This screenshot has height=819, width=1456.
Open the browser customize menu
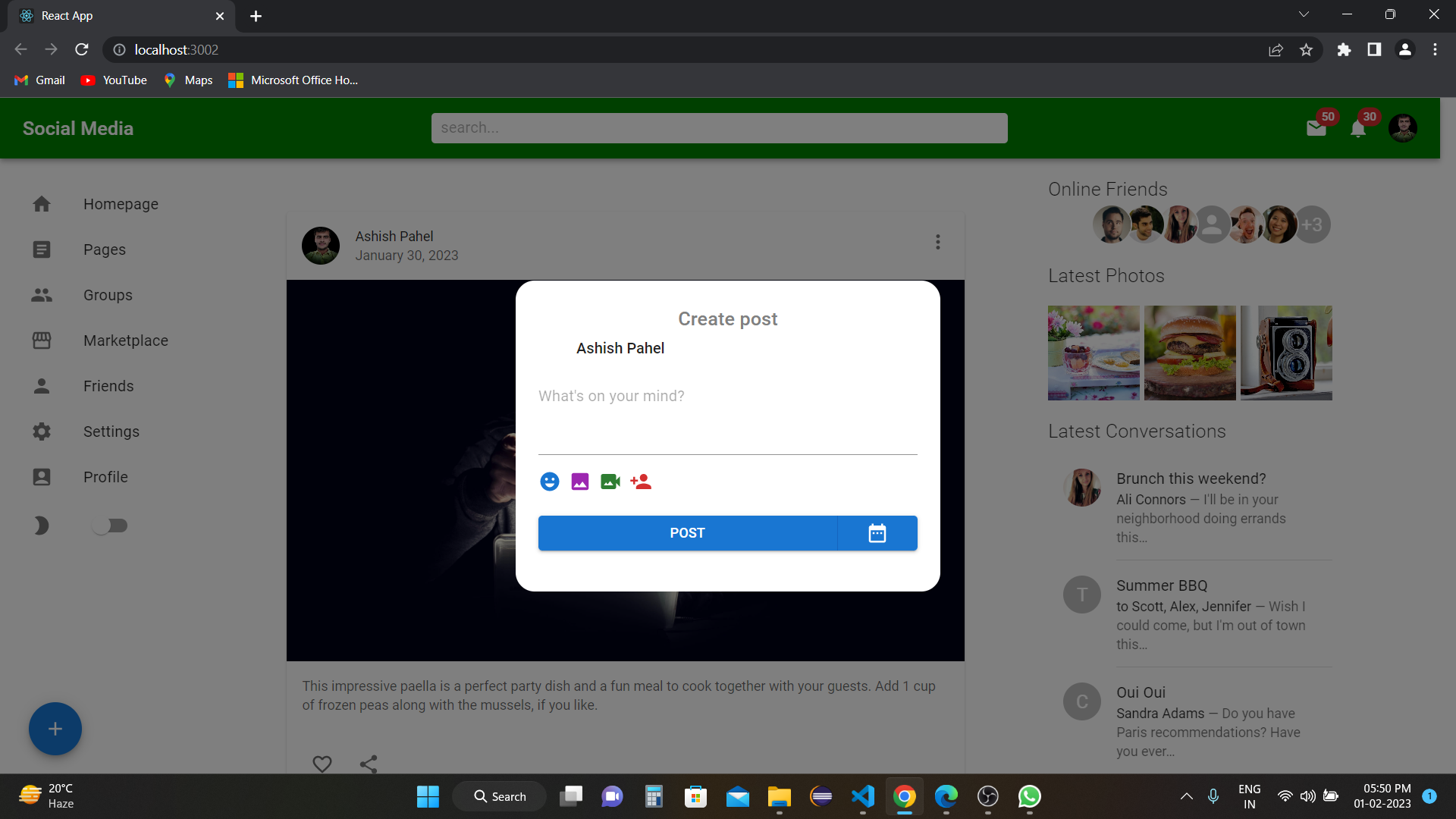click(x=1435, y=49)
